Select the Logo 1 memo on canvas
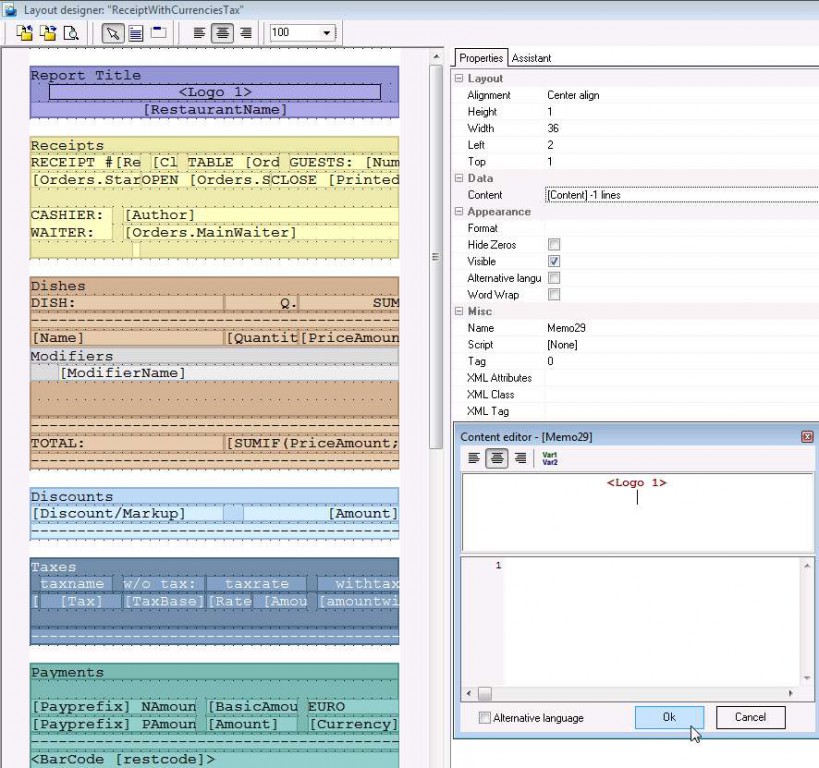This screenshot has height=768, width=819. point(215,92)
